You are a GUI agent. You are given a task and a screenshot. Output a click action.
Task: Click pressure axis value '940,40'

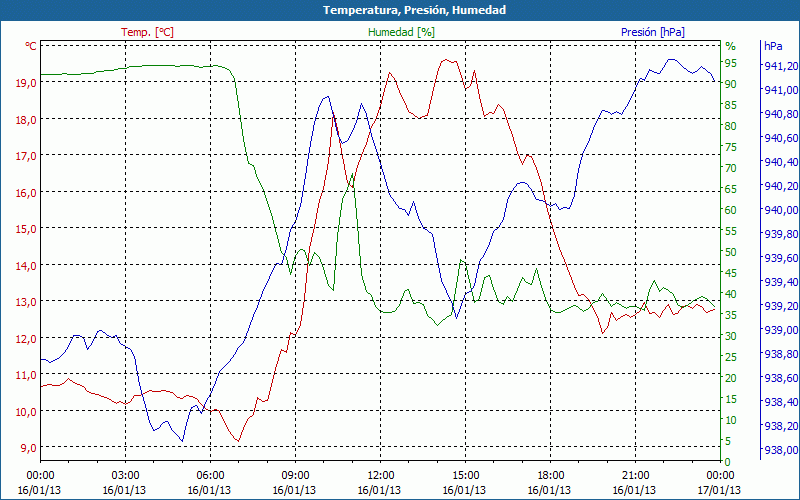click(x=781, y=162)
